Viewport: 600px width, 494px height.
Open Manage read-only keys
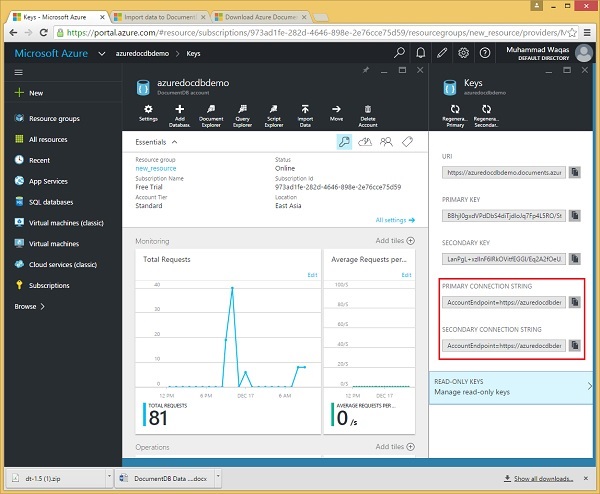point(511,387)
